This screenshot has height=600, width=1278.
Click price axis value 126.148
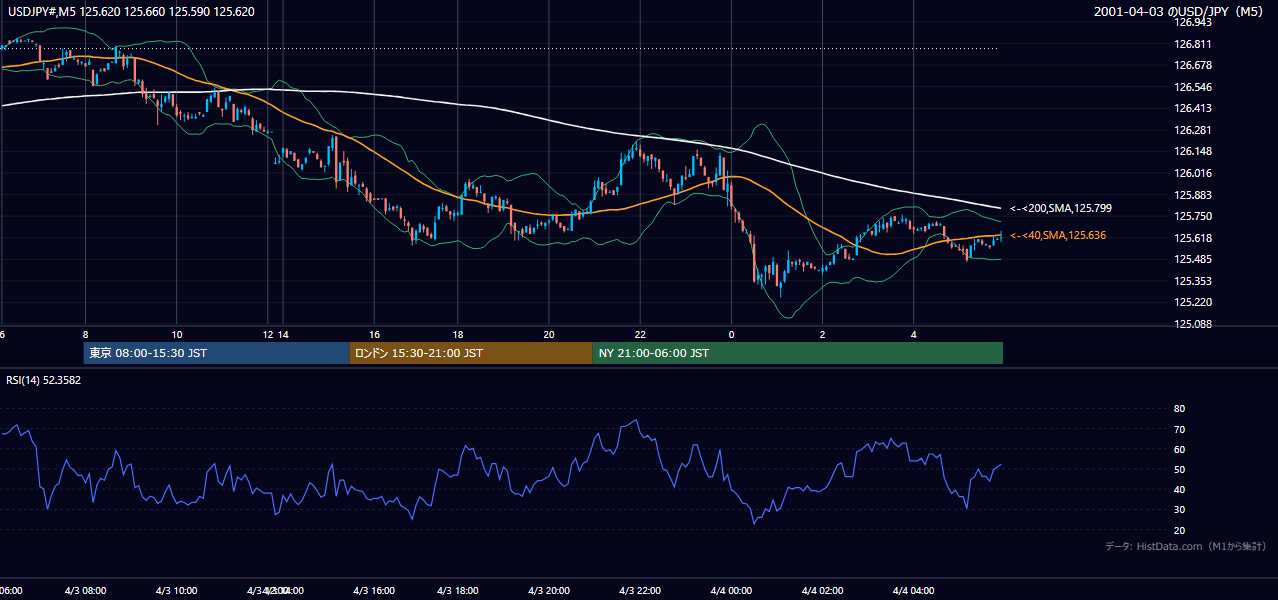1193,151
